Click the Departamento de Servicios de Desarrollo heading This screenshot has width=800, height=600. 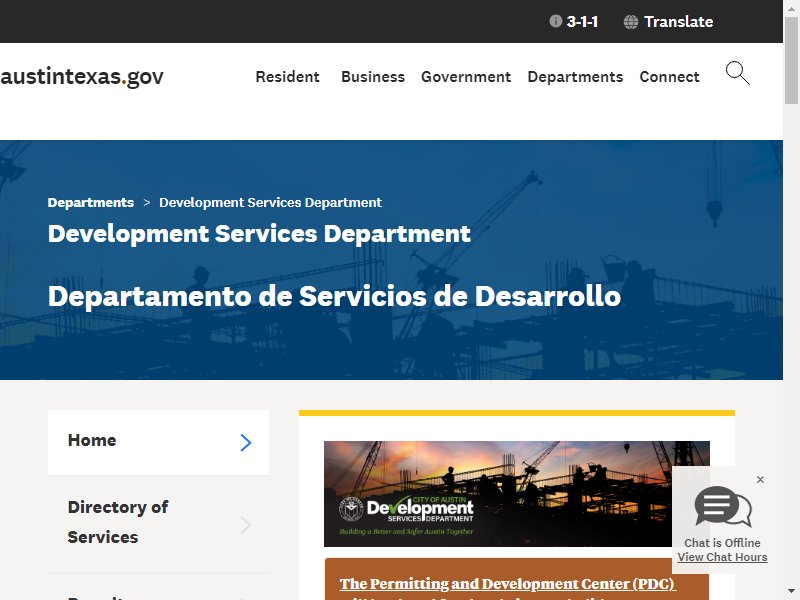pos(334,296)
